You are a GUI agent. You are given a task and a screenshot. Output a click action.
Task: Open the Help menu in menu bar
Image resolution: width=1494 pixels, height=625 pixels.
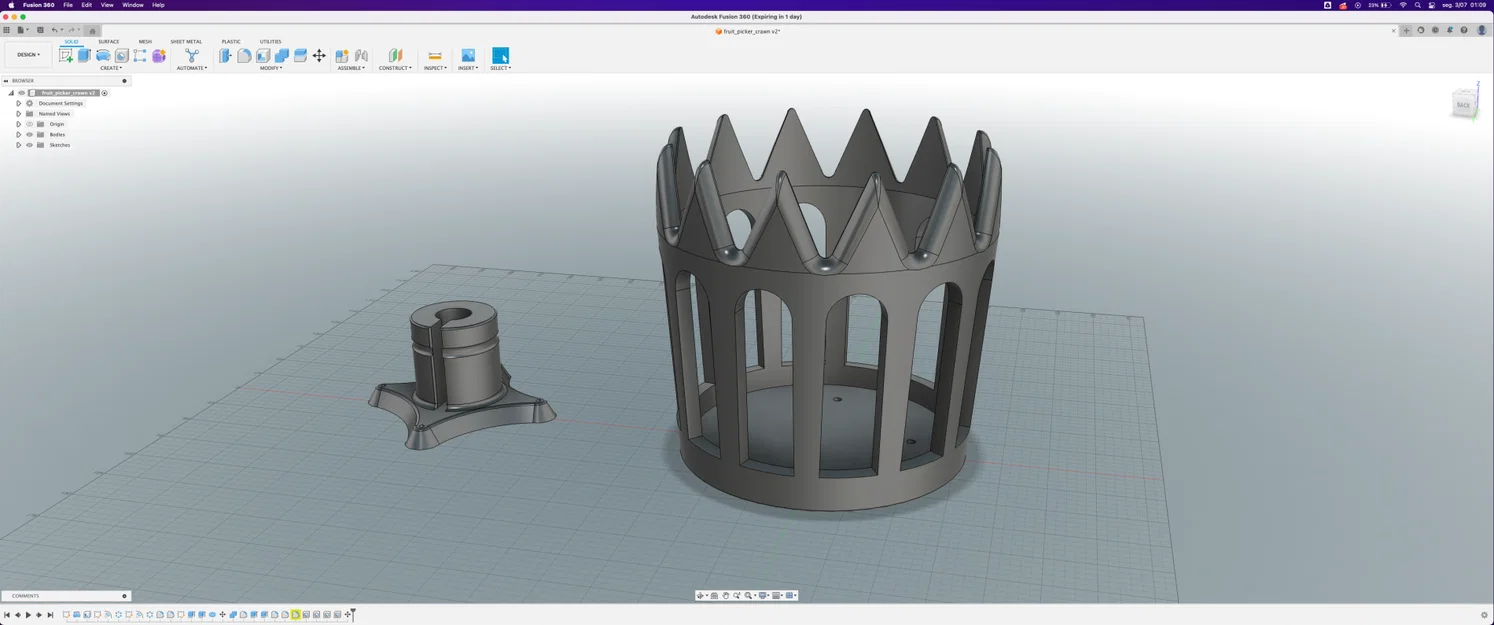(158, 5)
